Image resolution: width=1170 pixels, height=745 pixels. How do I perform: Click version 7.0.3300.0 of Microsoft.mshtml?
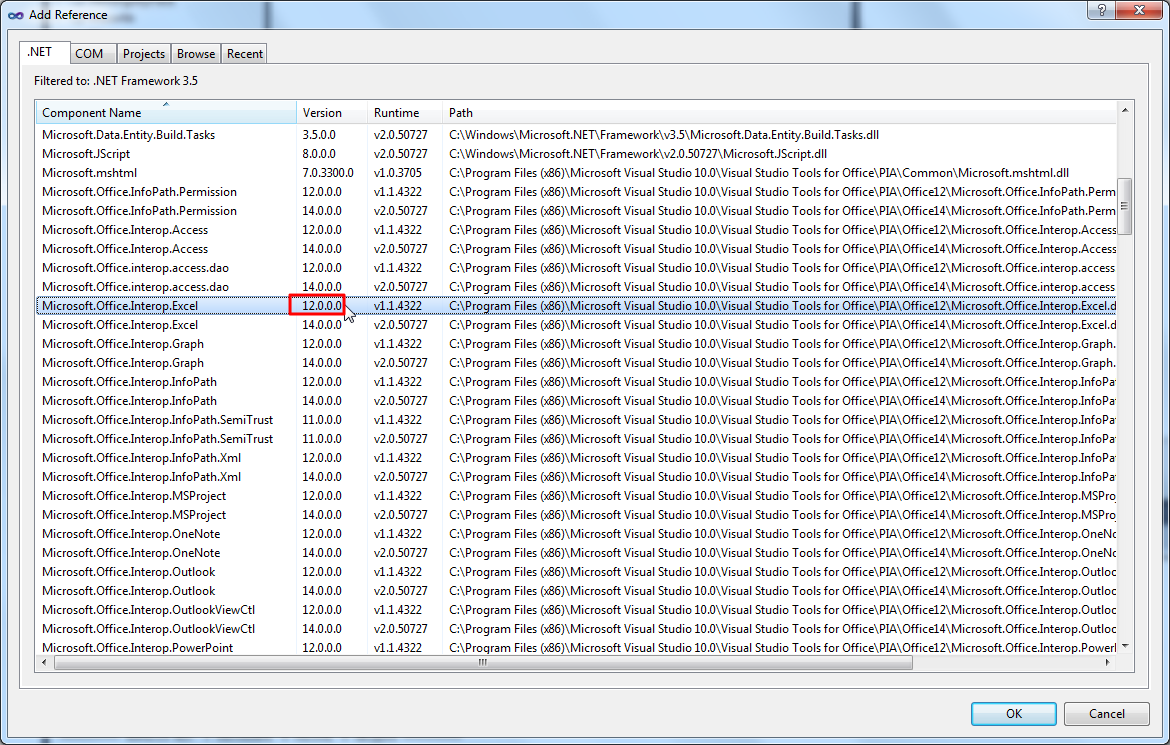point(328,173)
